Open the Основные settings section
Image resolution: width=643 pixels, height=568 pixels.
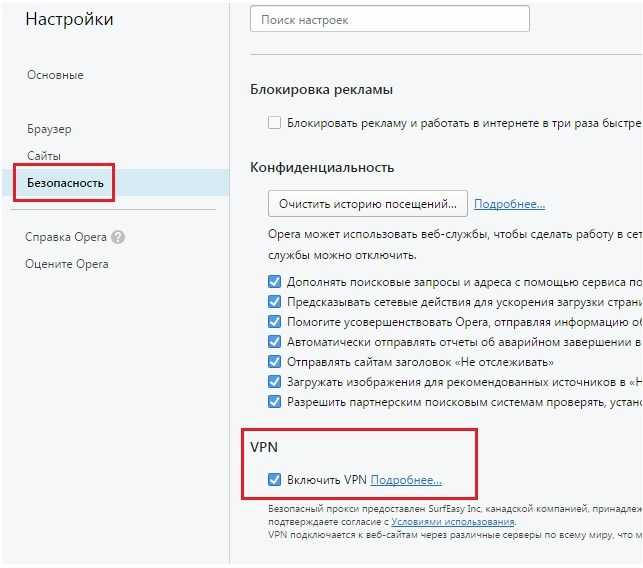tap(55, 75)
